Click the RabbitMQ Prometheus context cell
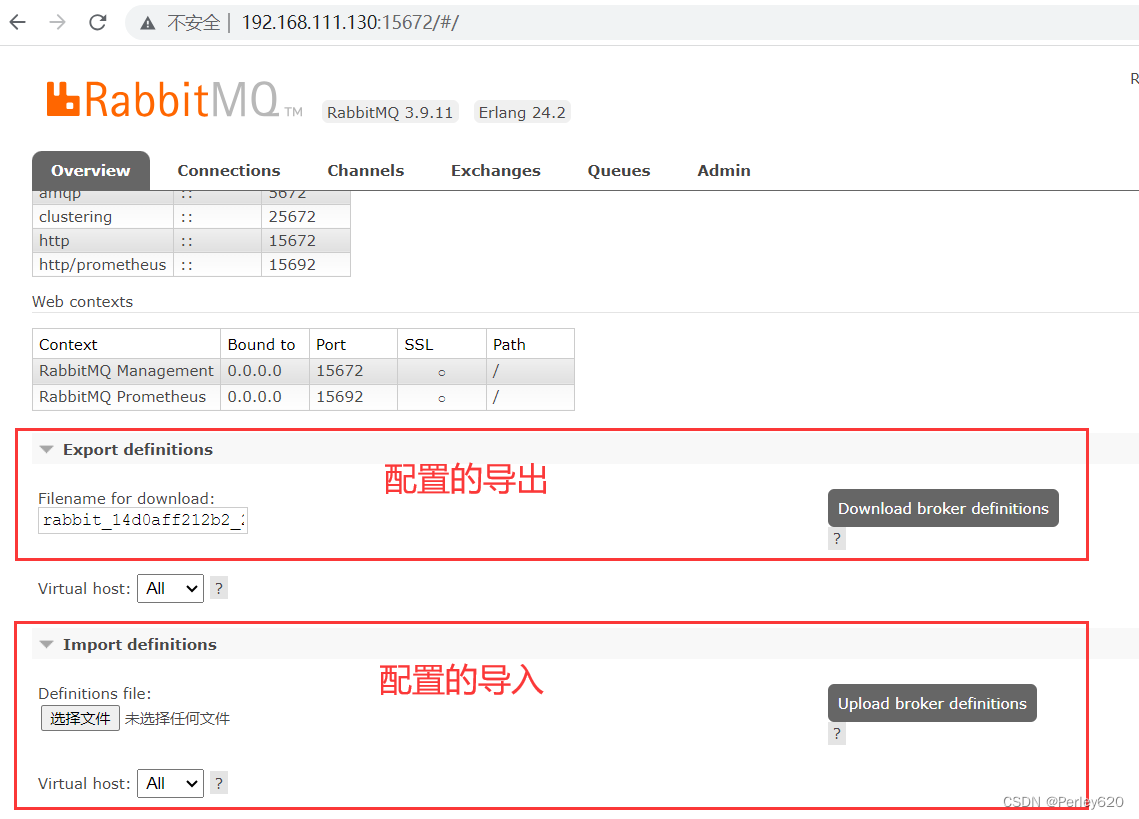1139x819 pixels. tap(126, 397)
